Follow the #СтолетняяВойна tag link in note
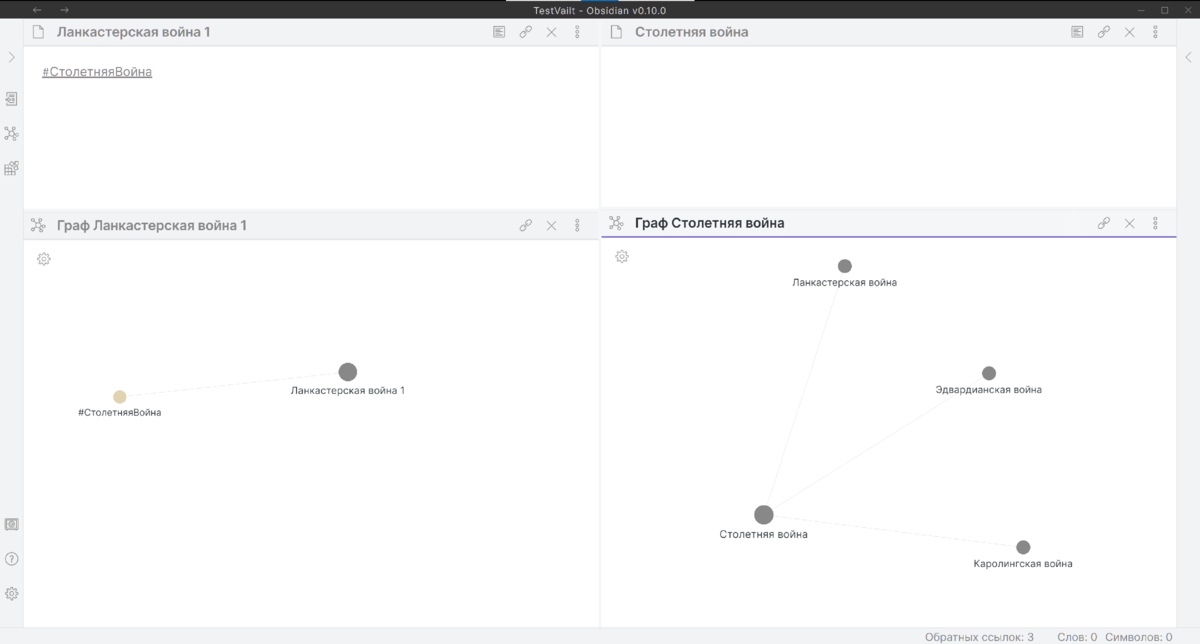The height and width of the screenshot is (644, 1200). tap(97, 72)
